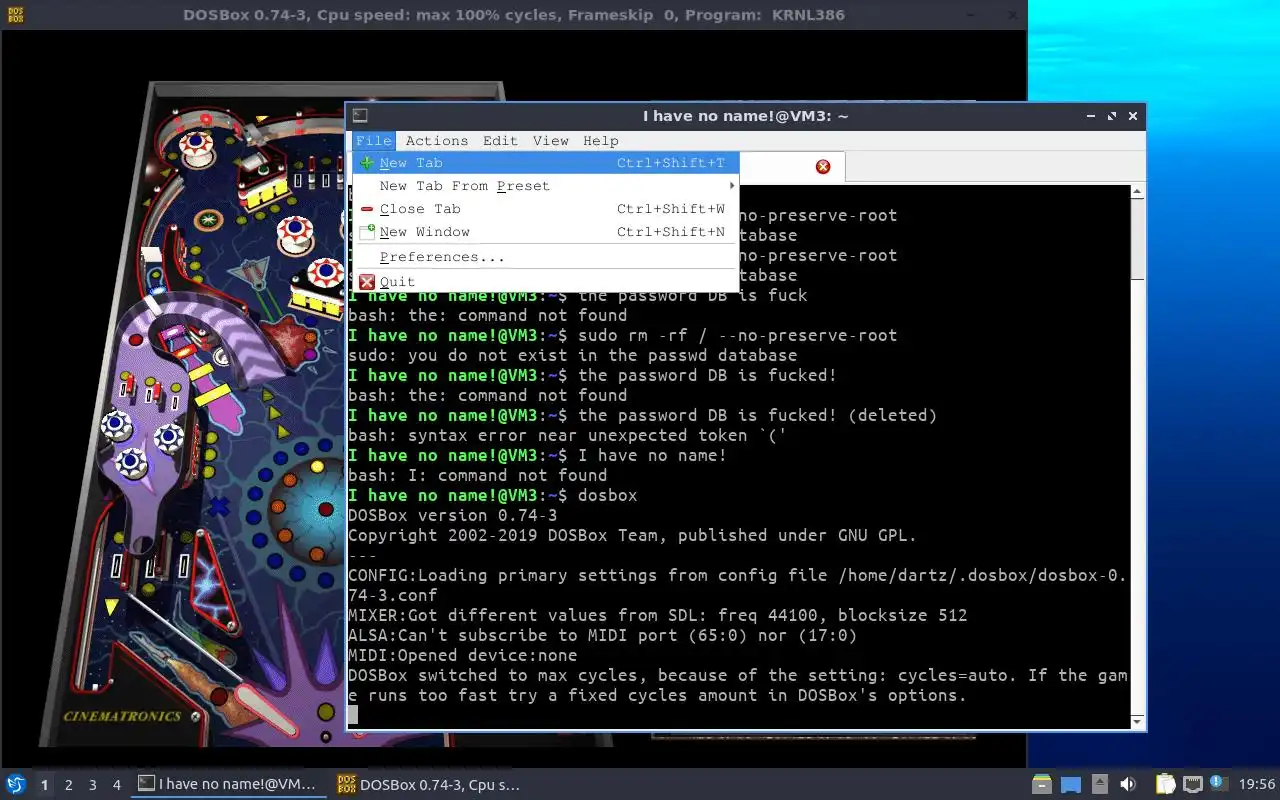
Task: Click the terminal window menu icon in the title bar
Action: [x=360, y=116]
